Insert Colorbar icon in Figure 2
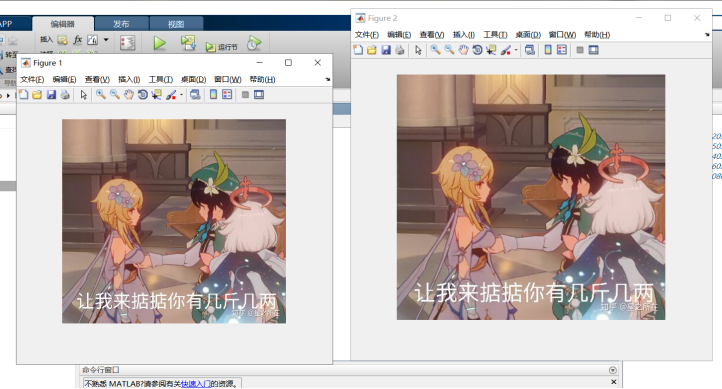Screen dimensions: 722x389 coord(548,50)
